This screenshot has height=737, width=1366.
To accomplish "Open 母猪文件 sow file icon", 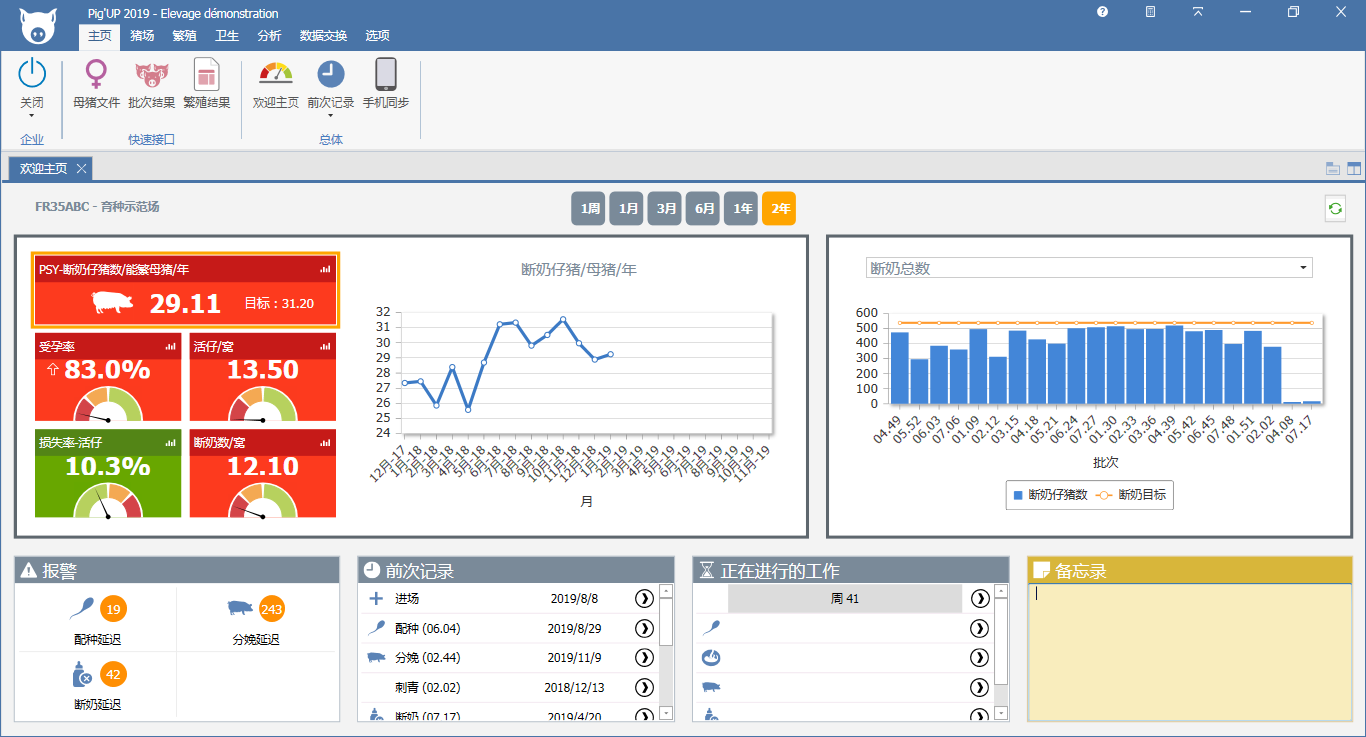I will click(96, 75).
